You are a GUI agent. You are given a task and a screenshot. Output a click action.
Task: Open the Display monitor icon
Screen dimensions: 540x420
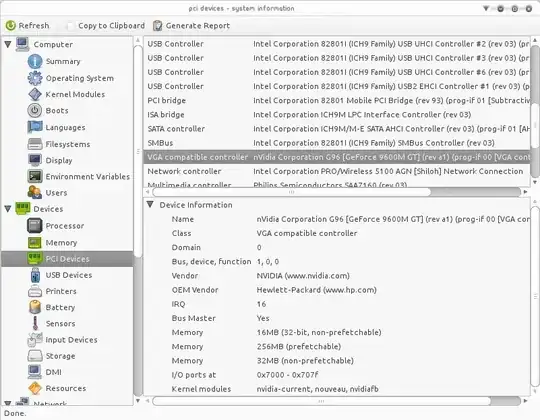(35, 160)
